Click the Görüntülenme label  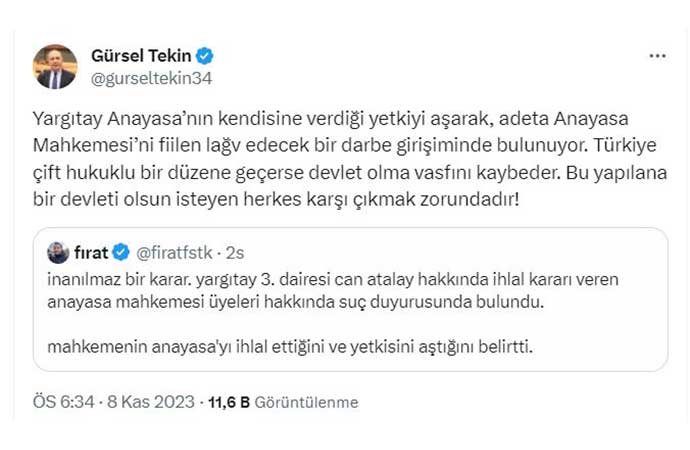(306, 402)
